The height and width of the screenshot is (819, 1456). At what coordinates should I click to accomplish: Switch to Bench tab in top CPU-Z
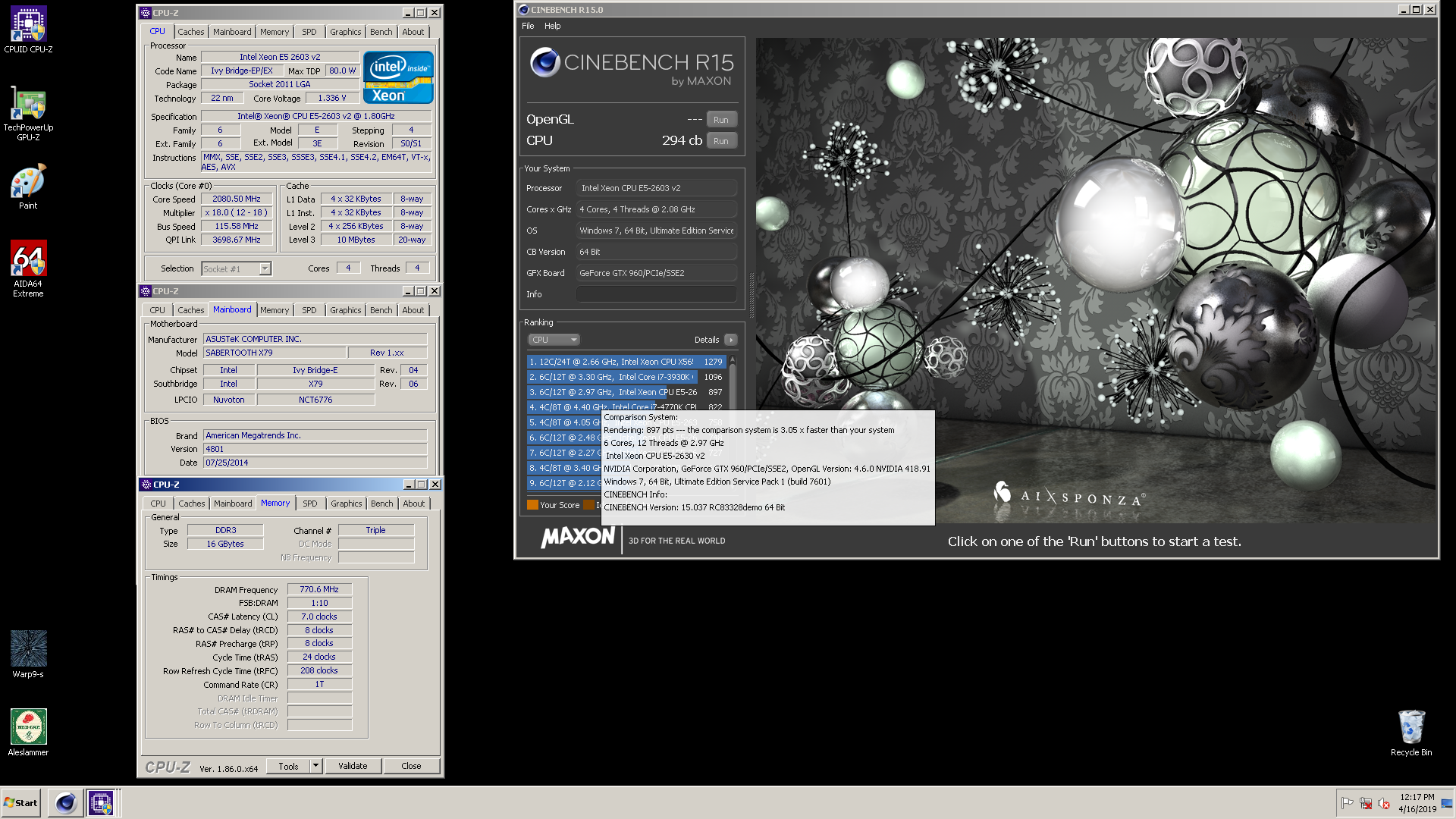pos(381,32)
